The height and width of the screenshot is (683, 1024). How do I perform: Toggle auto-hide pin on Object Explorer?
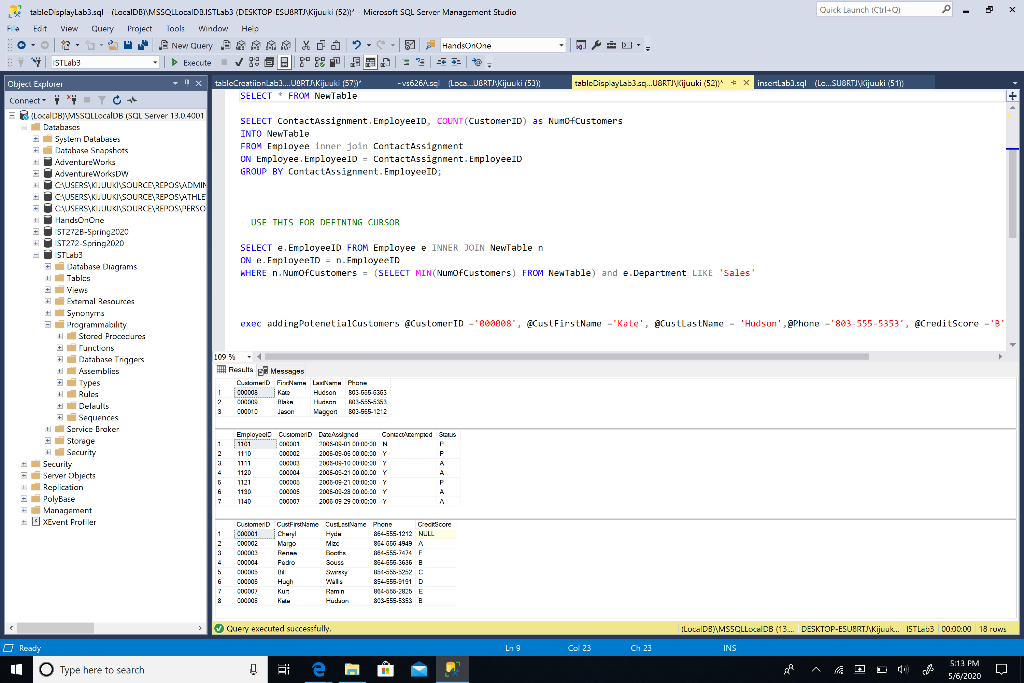pos(187,83)
